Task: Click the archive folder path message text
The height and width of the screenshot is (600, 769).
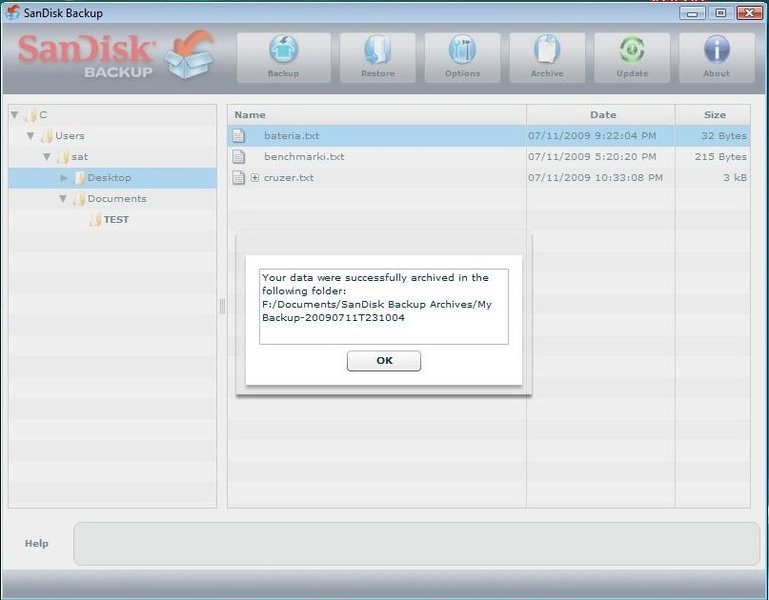Action: pyautogui.click(x=377, y=297)
